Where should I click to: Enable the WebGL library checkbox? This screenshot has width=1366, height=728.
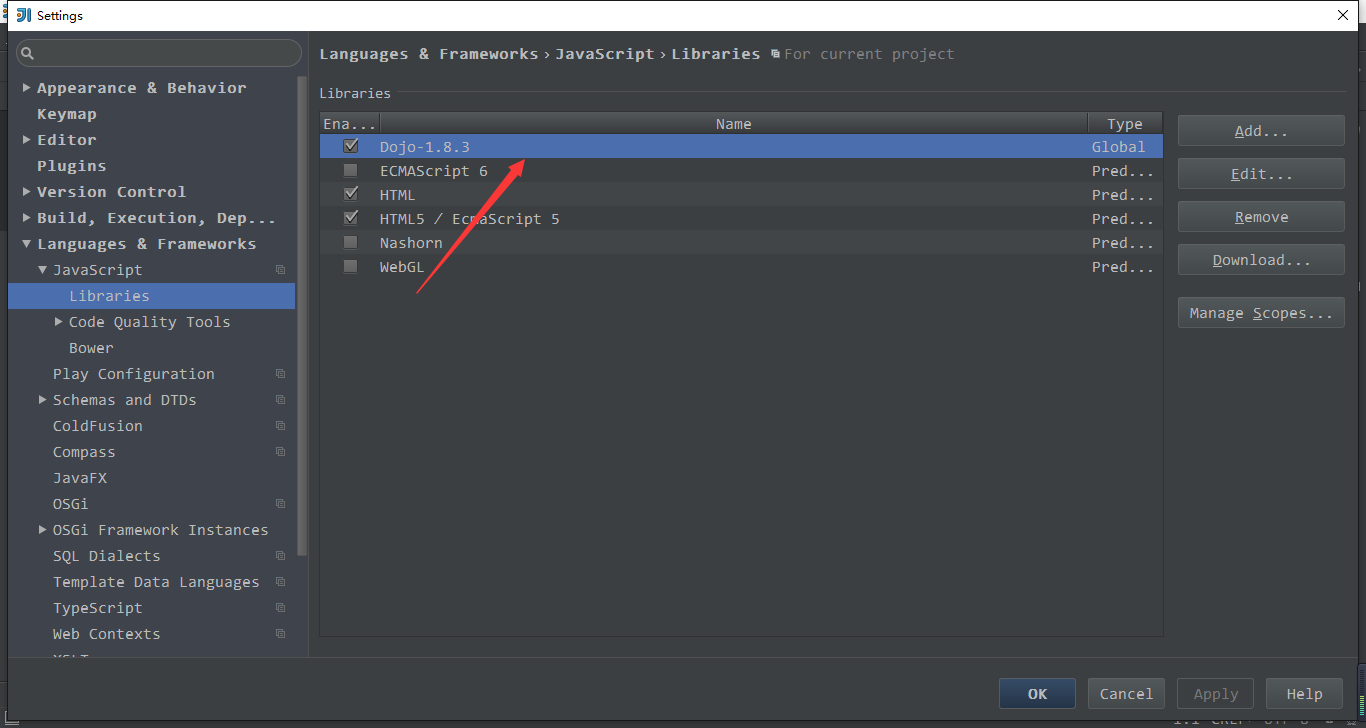coord(350,266)
